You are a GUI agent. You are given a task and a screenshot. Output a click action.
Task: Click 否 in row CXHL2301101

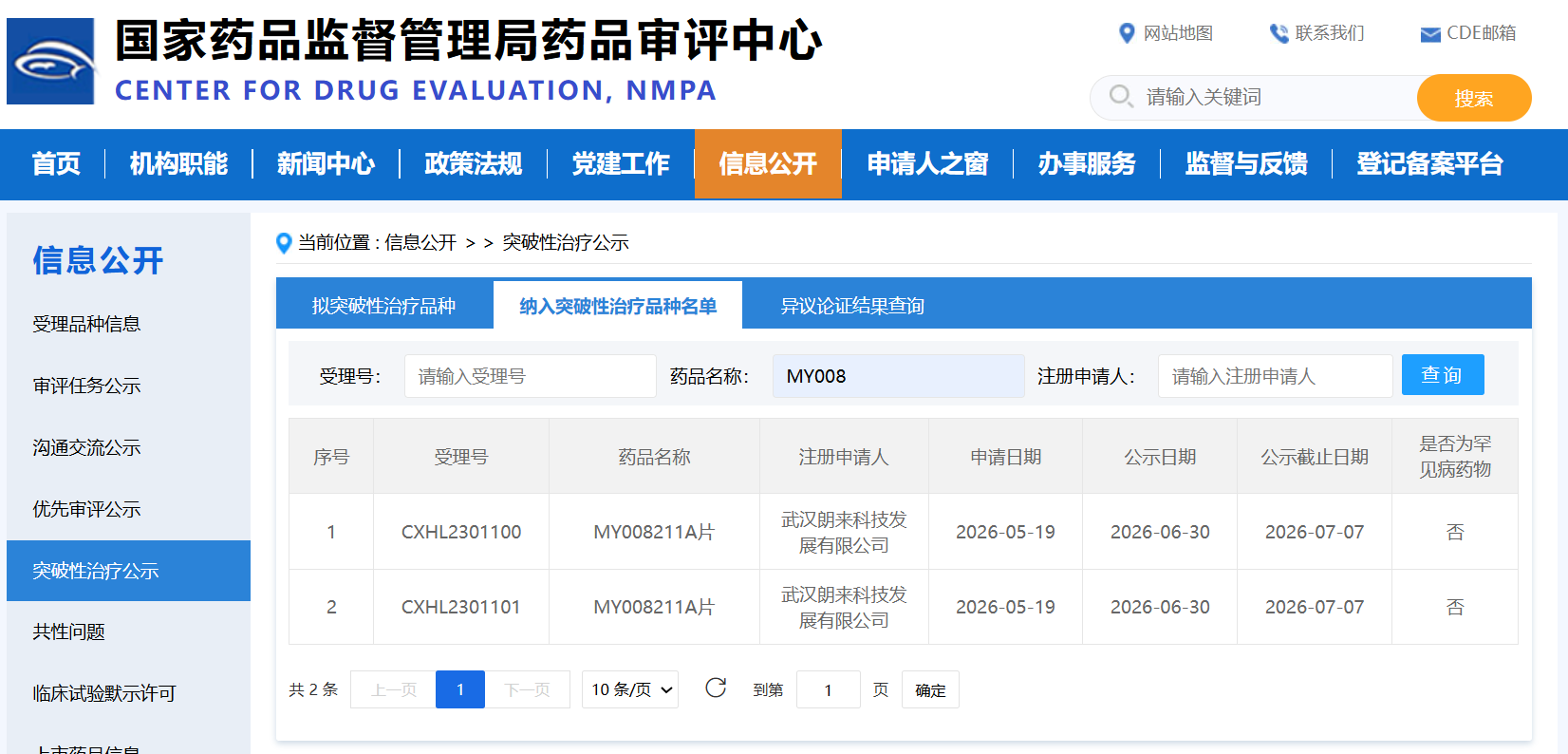(1455, 607)
